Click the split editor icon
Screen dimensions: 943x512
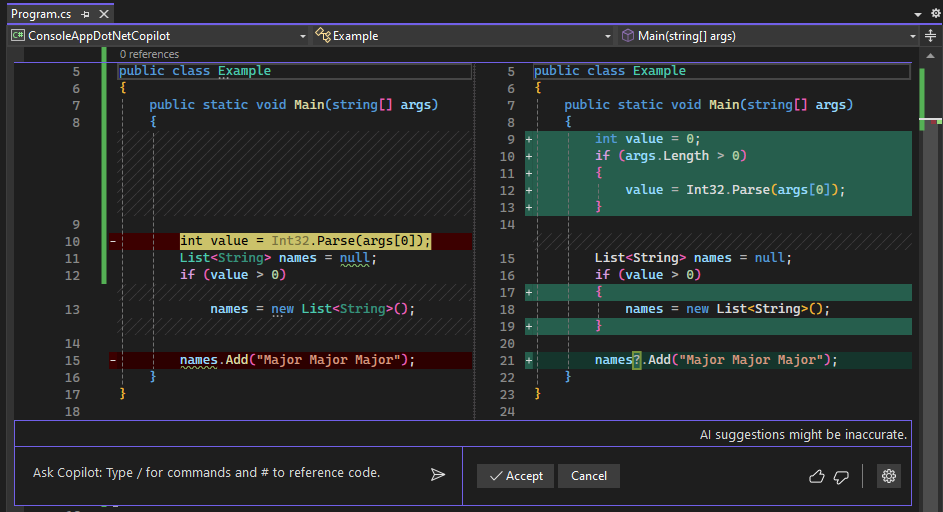click(x=930, y=36)
